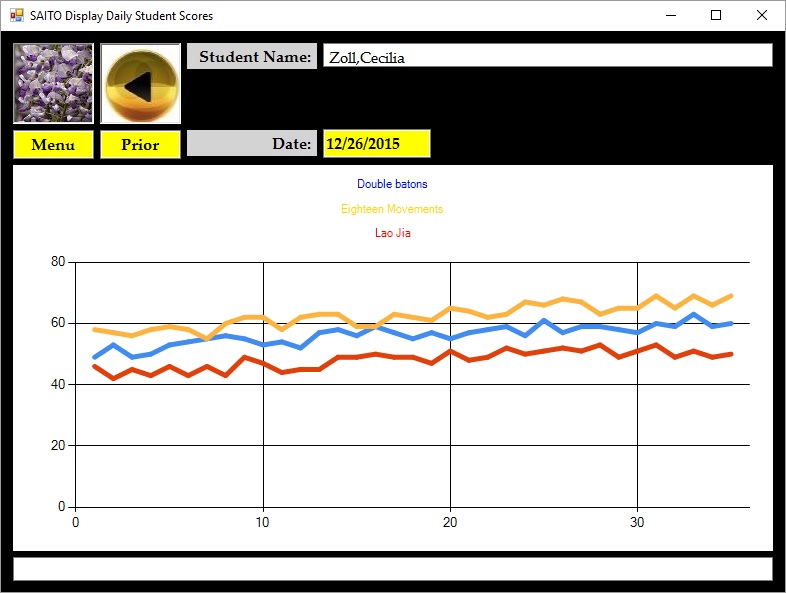The width and height of the screenshot is (786, 593).
Task: Maximize the SAITO window
Action: tap(716, 15)
